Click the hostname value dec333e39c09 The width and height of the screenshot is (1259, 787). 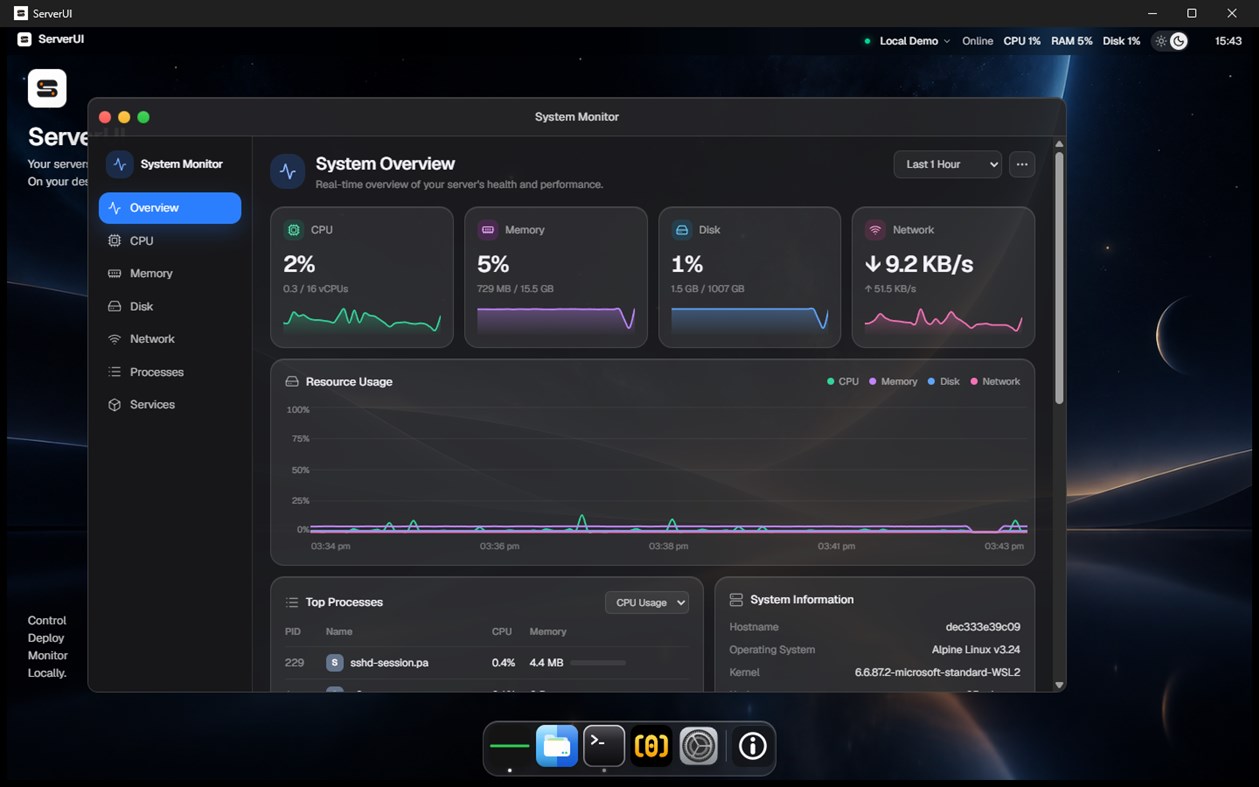(983, 627)
